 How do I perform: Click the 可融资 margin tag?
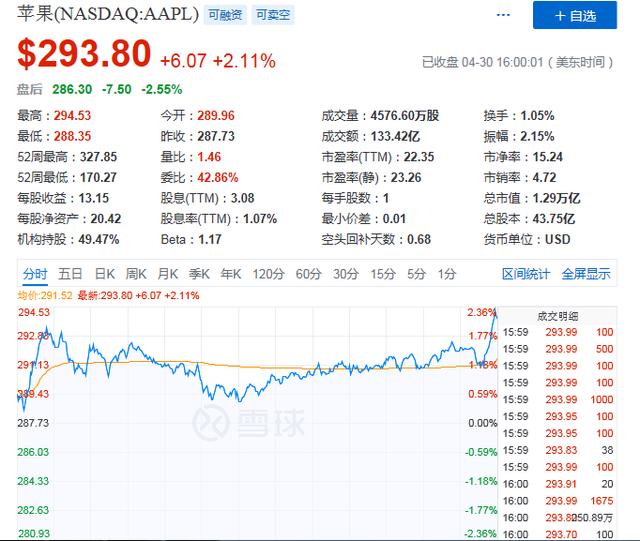click(x=224, y=16)
